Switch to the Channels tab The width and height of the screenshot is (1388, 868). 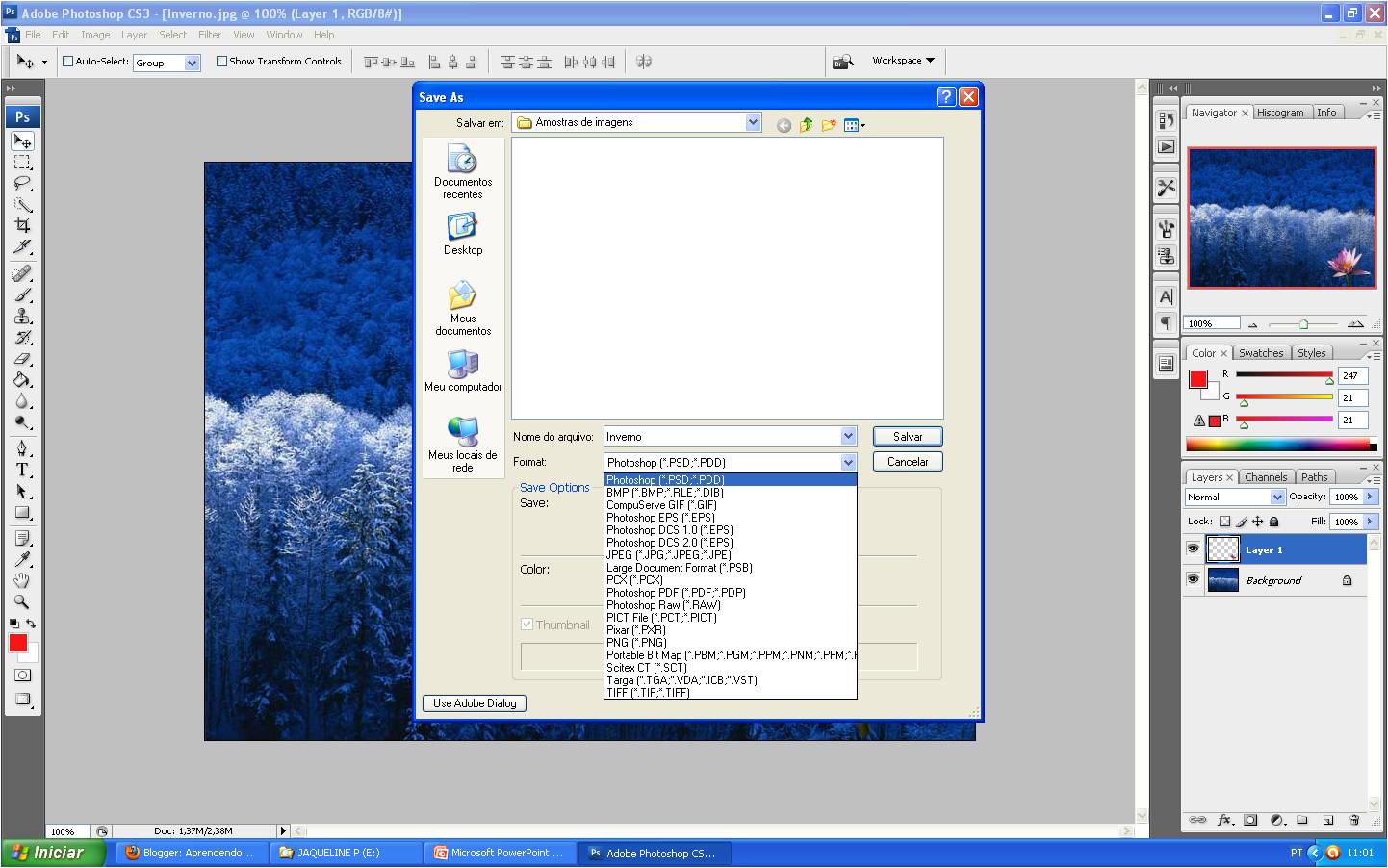click(x=1266, y=476)
